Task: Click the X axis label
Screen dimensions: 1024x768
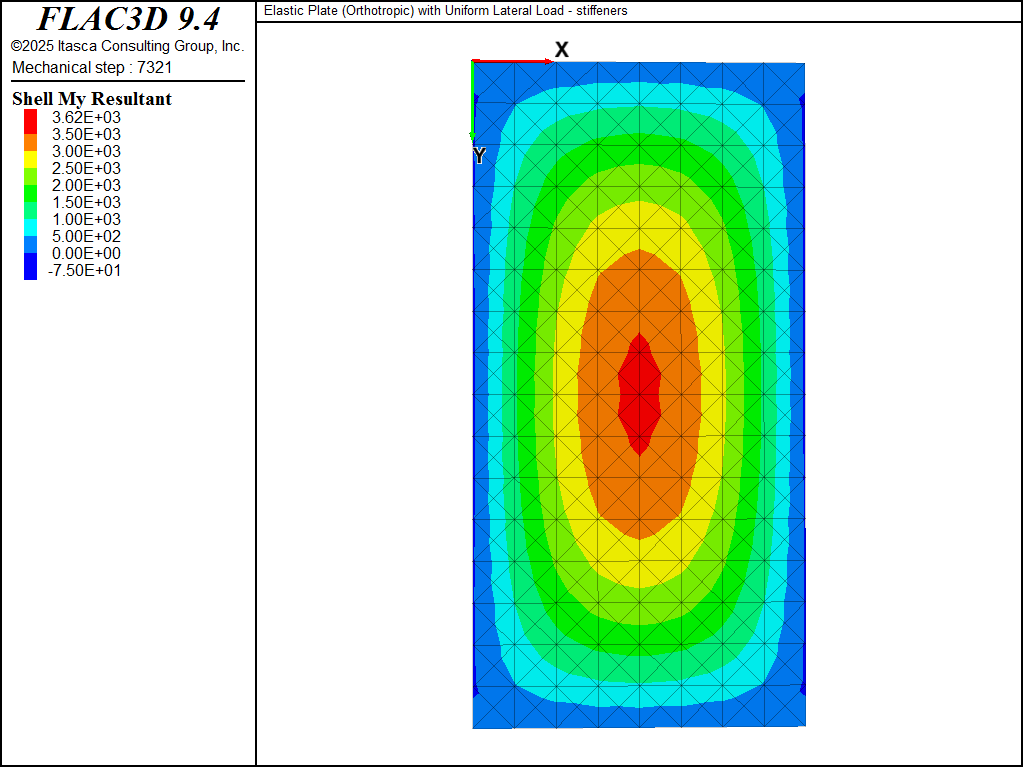Action: pyautogui.click(x=562, y=50)
